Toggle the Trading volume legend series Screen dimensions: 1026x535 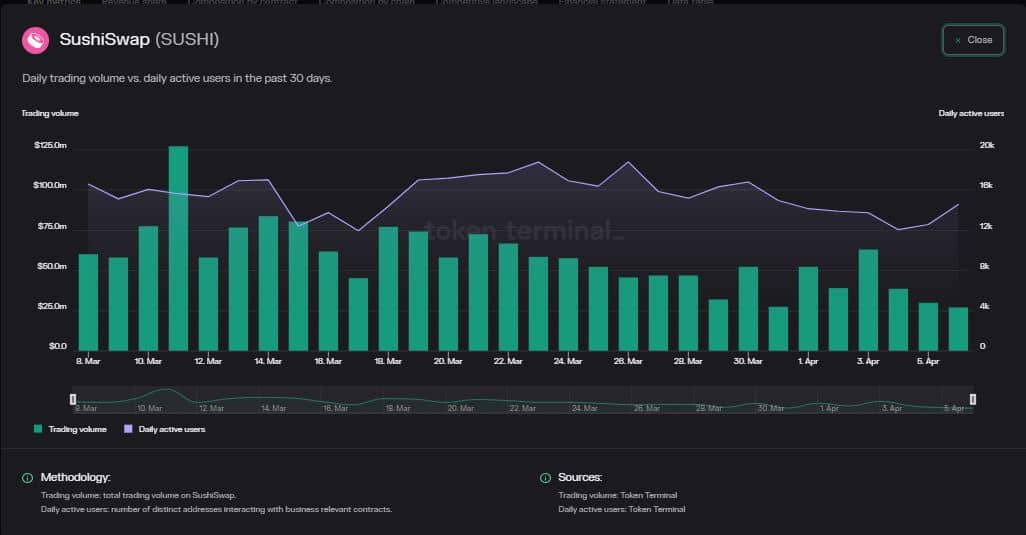point(70,429)
